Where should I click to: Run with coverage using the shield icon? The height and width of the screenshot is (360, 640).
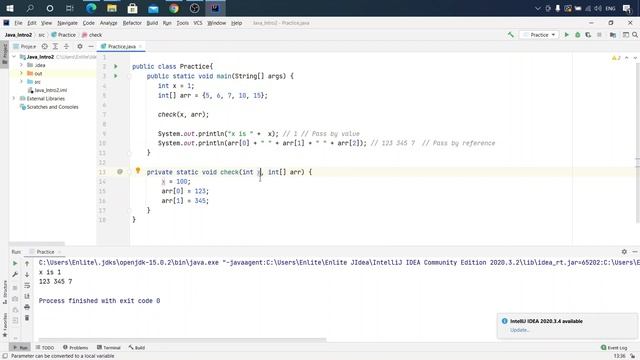coord(588,35)
